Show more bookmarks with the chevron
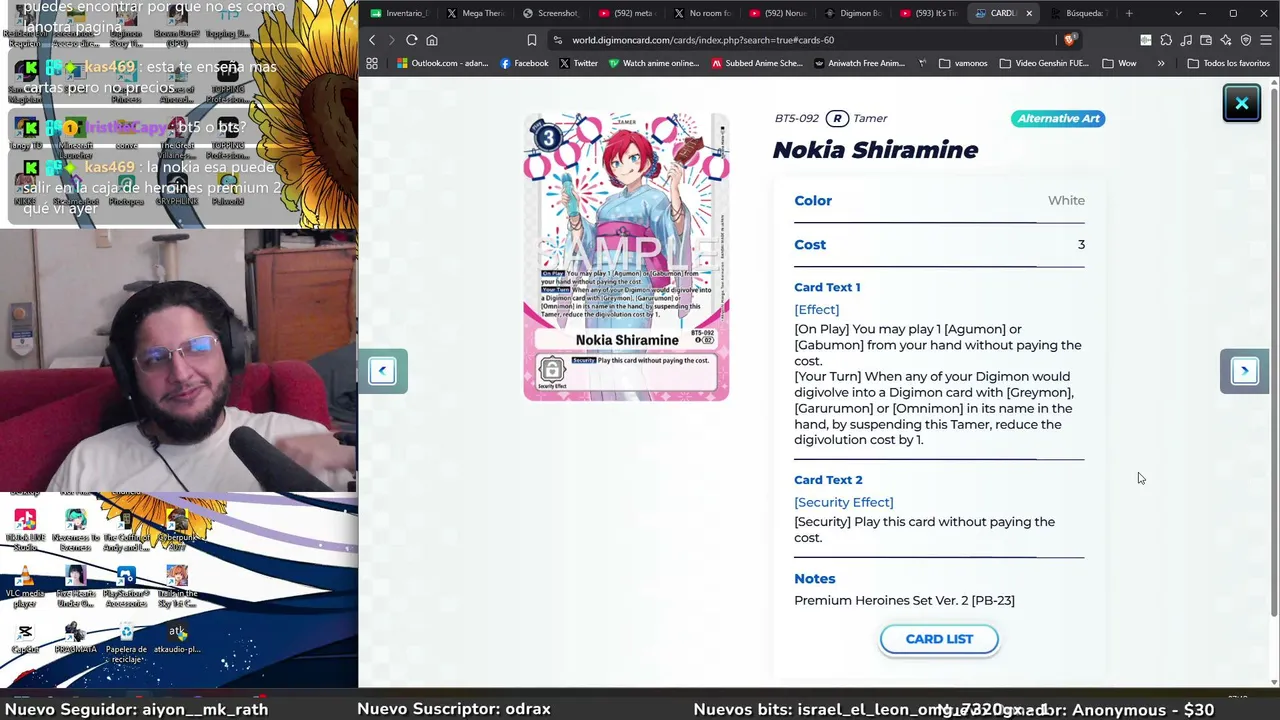1280x720 pixels. (1161, 63)
